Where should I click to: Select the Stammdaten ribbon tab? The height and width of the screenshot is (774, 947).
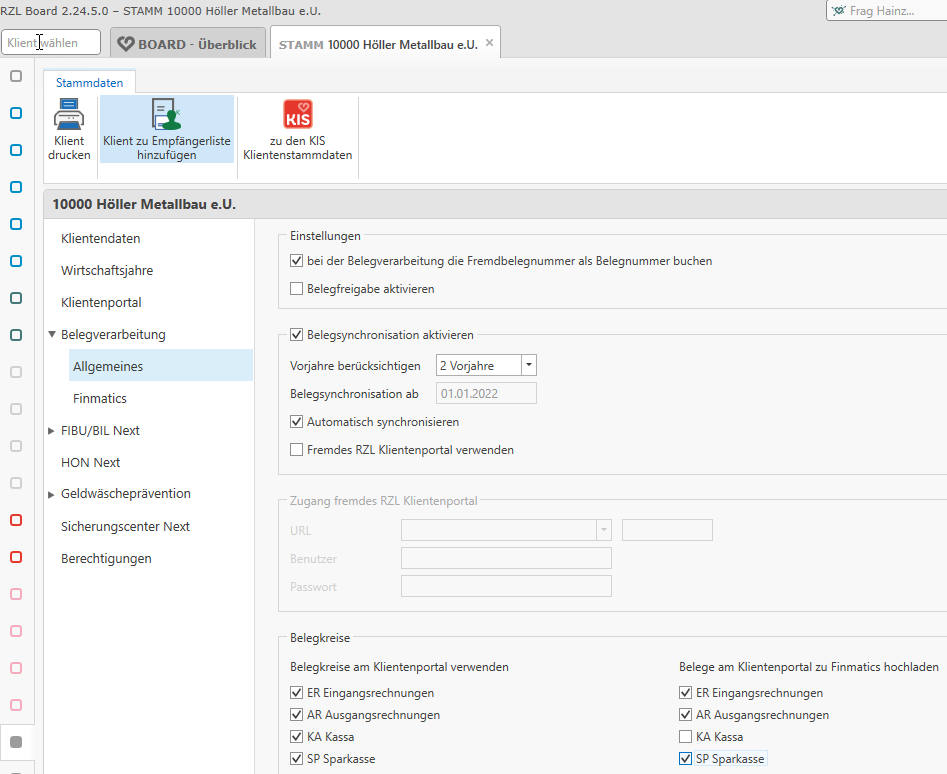click(x=89, y=84)
